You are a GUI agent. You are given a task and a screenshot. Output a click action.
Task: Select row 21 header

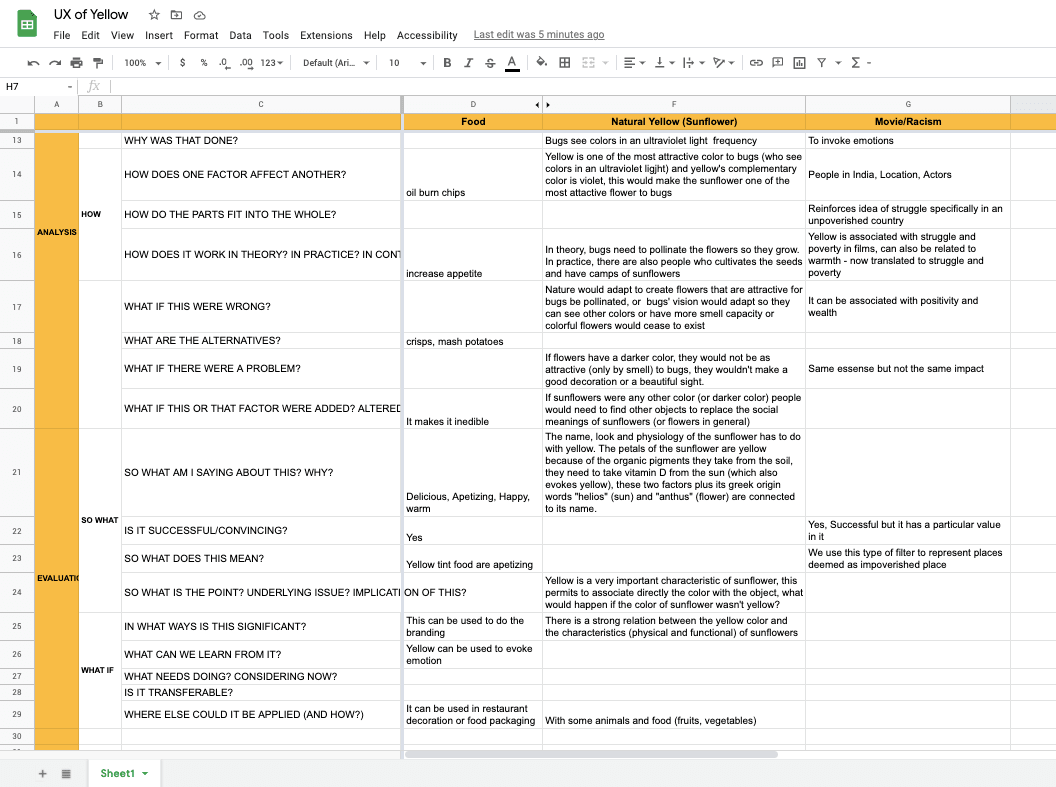coord(17,473)
